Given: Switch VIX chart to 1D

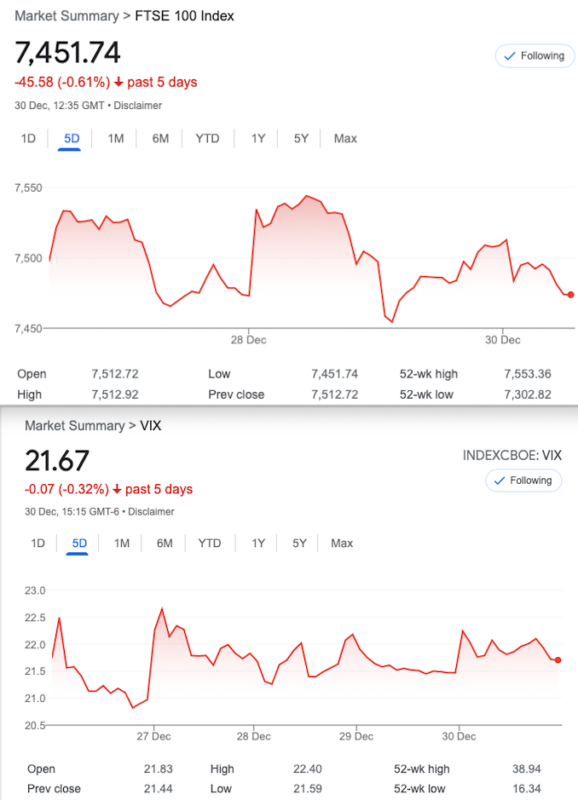Looking at the screenshot, I should coord(38,543).
